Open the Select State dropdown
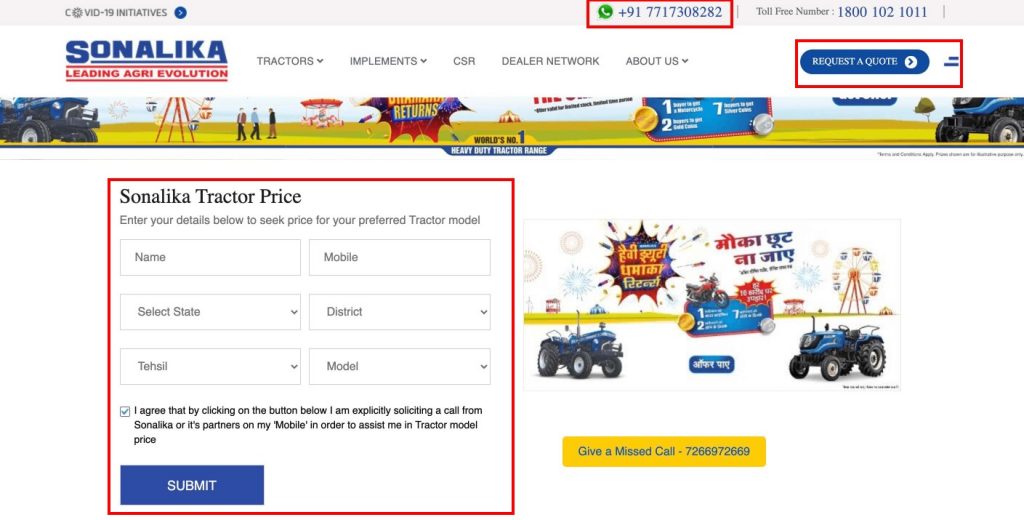Viewport: 1024px width, 520px height. [210, 312]
